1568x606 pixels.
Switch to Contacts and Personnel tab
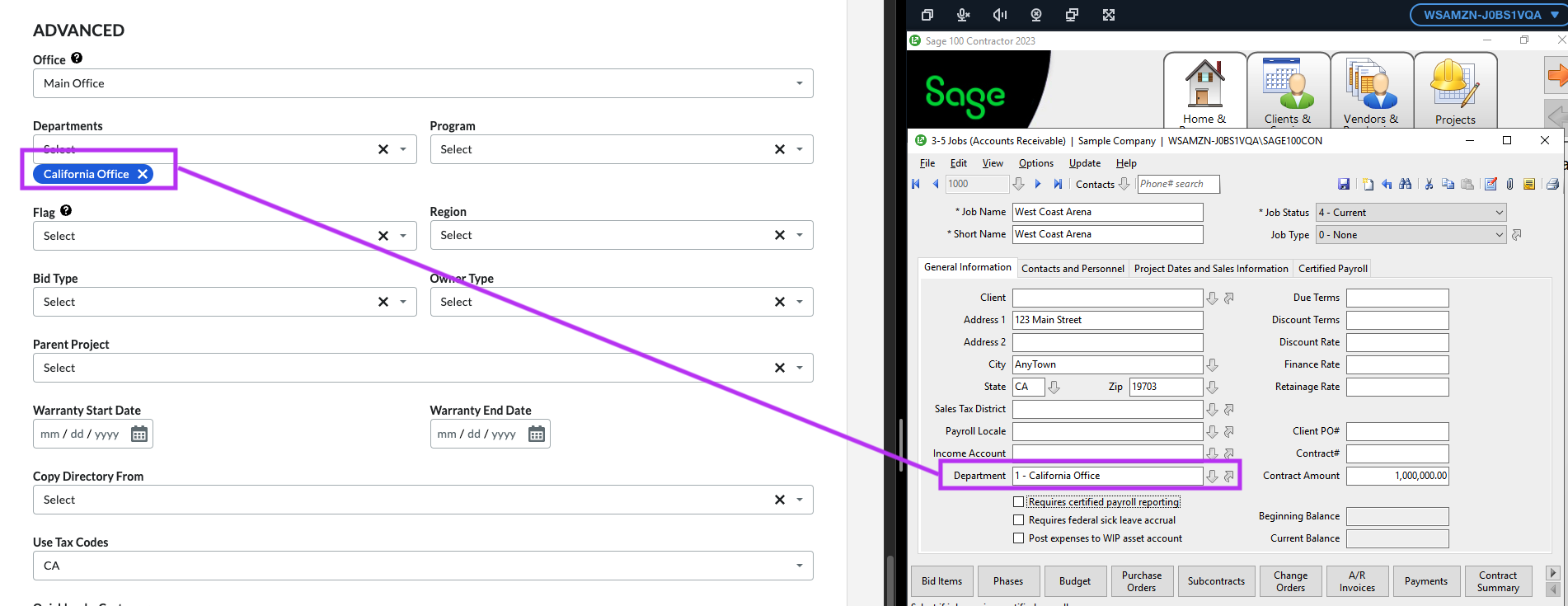(1073, 269)
